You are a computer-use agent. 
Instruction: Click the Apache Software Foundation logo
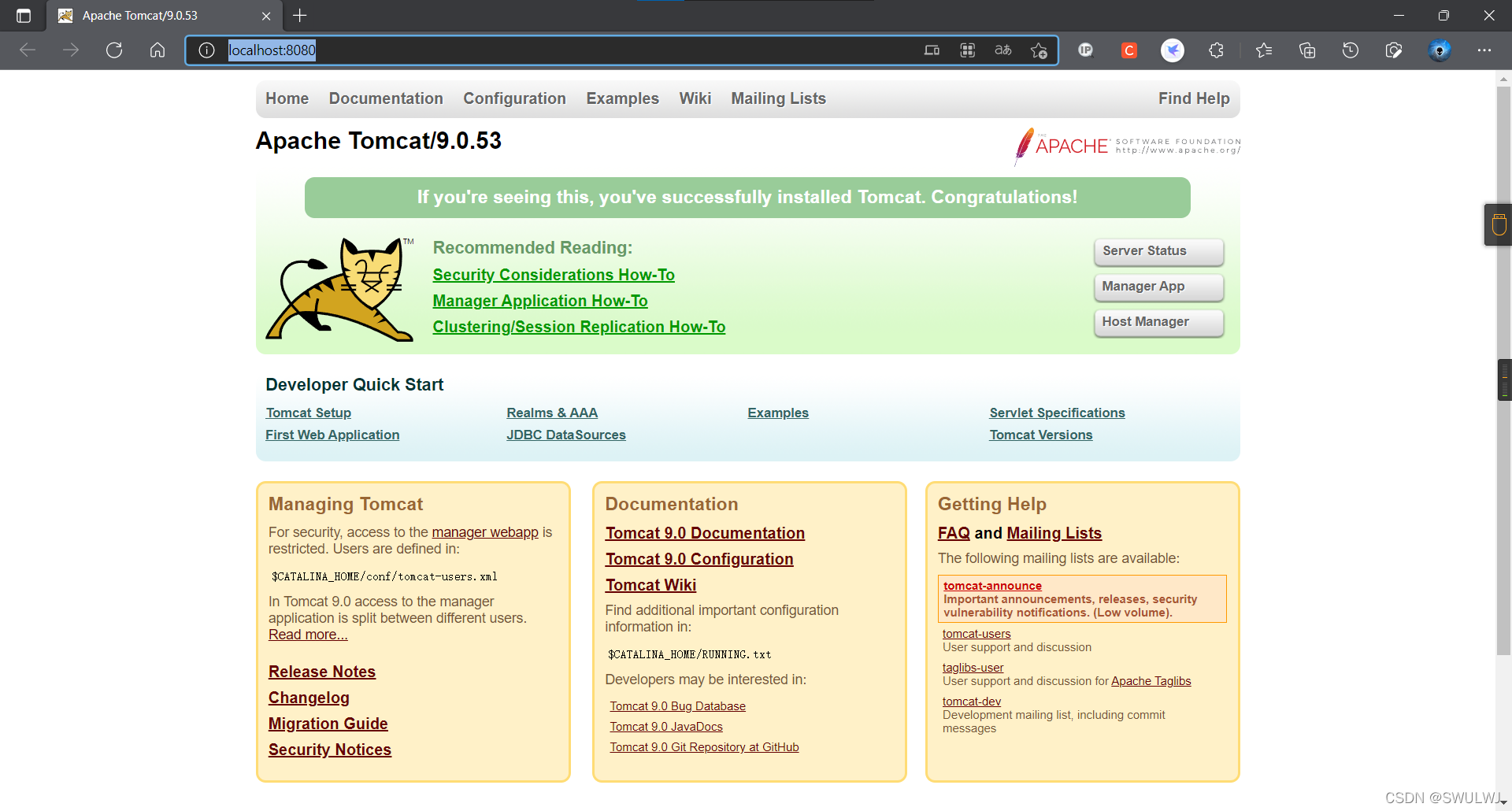tap(1128, 146)
